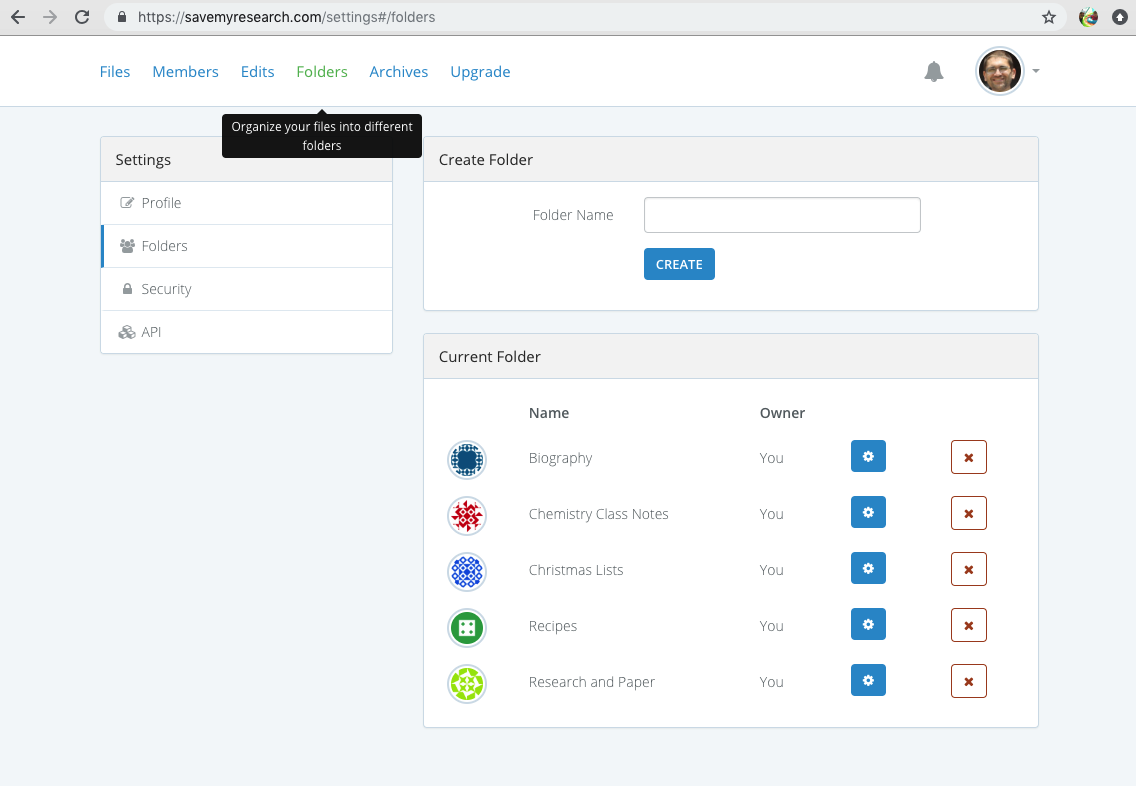Open settings gear for Research and Paper
1136x786 pixels.
(x=868, y=680)
